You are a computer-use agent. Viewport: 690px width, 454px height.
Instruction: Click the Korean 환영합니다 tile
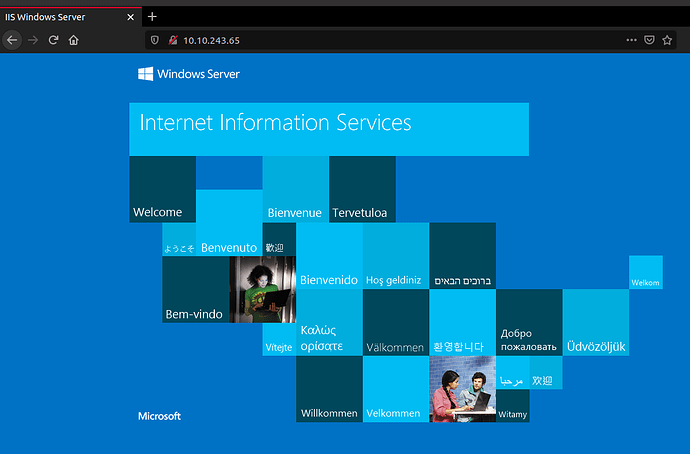462,322
